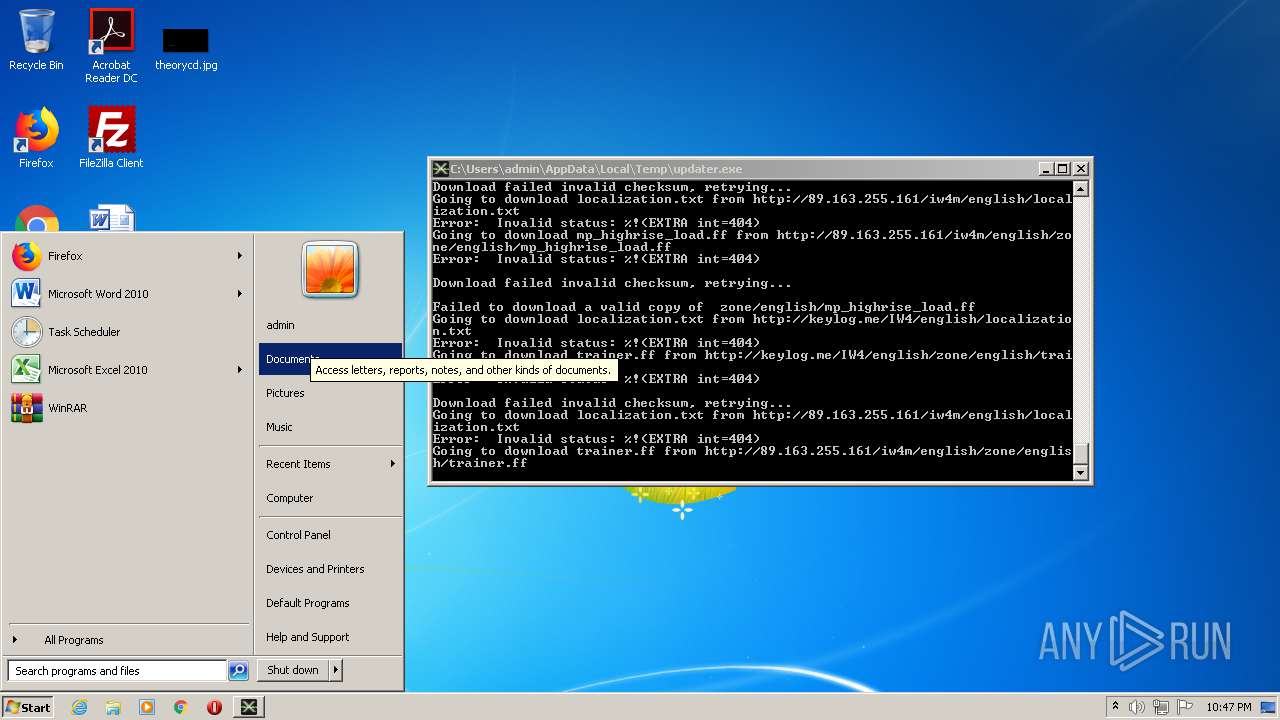Open Control Panel from Start menu
Screen dimensions: 1280x720
330,535
